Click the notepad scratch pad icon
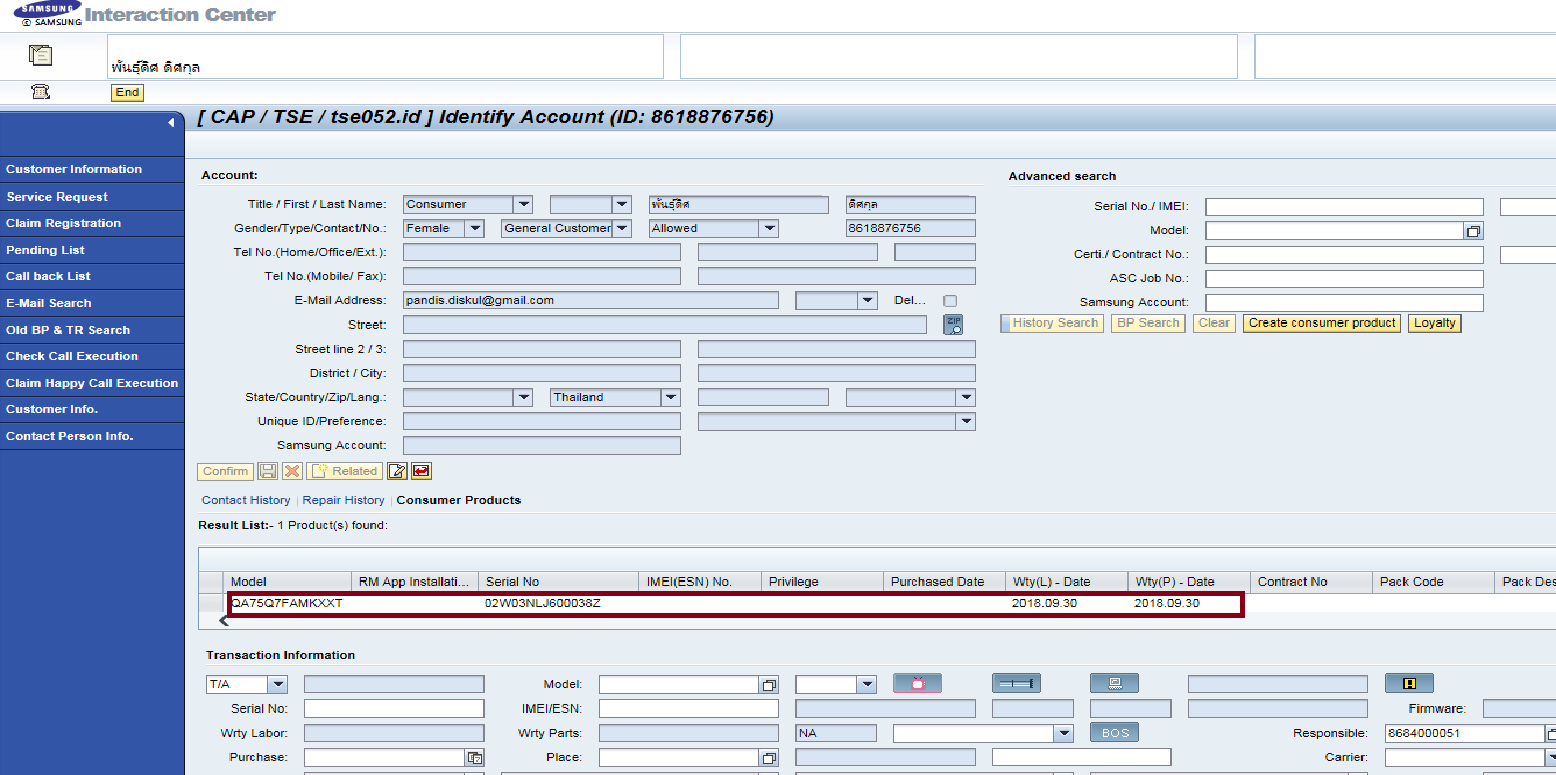1556x775 pixels. coord(41,56)
